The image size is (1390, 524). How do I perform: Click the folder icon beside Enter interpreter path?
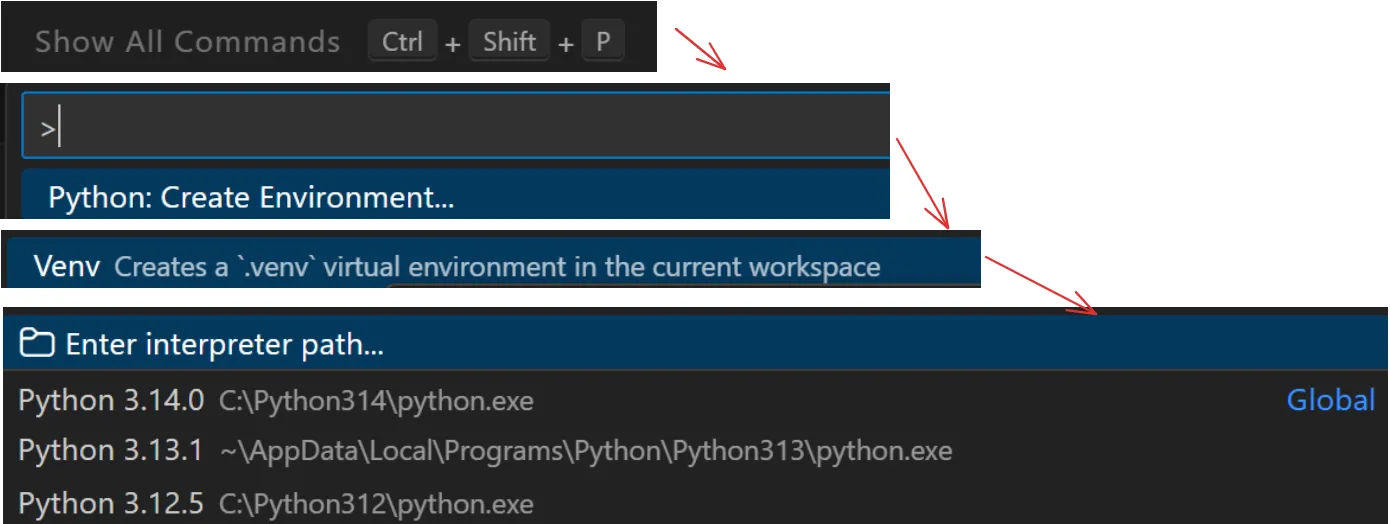pos(37,345)
